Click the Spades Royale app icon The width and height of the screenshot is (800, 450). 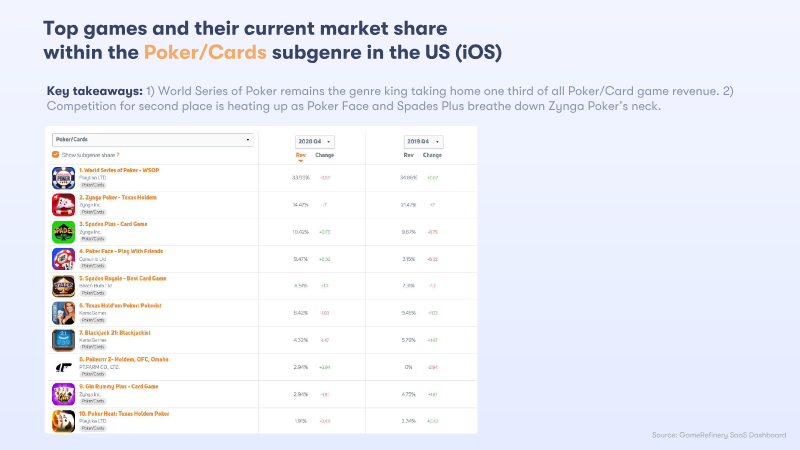tap(63, 286)
